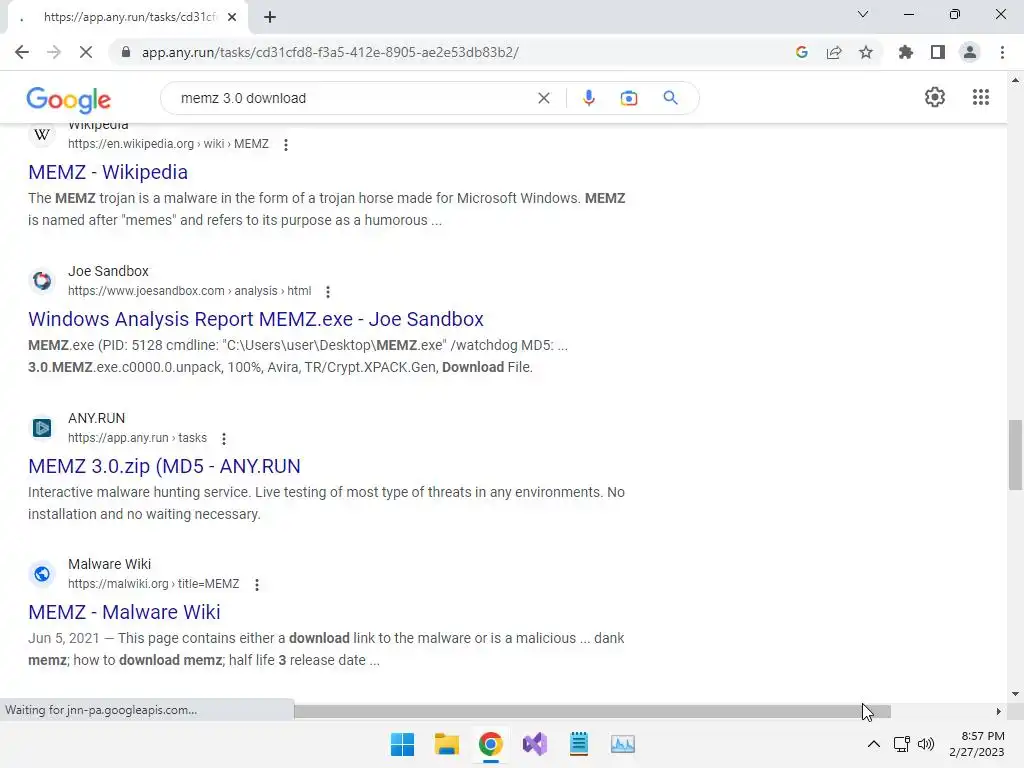
Task: Open the taskbar clock and date
Action: [977, 744]
